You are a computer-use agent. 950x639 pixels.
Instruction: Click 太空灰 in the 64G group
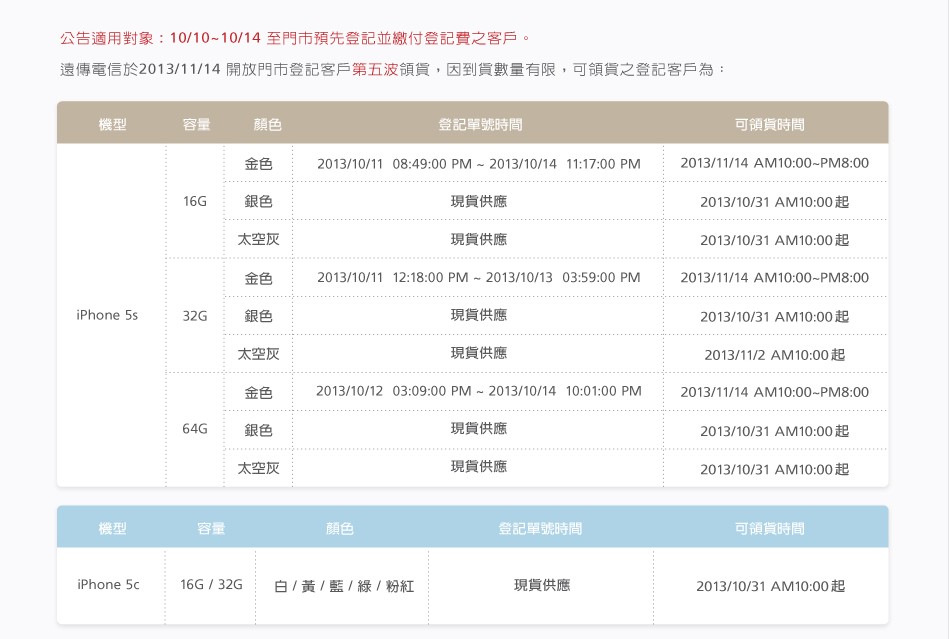tap(259, 468)
